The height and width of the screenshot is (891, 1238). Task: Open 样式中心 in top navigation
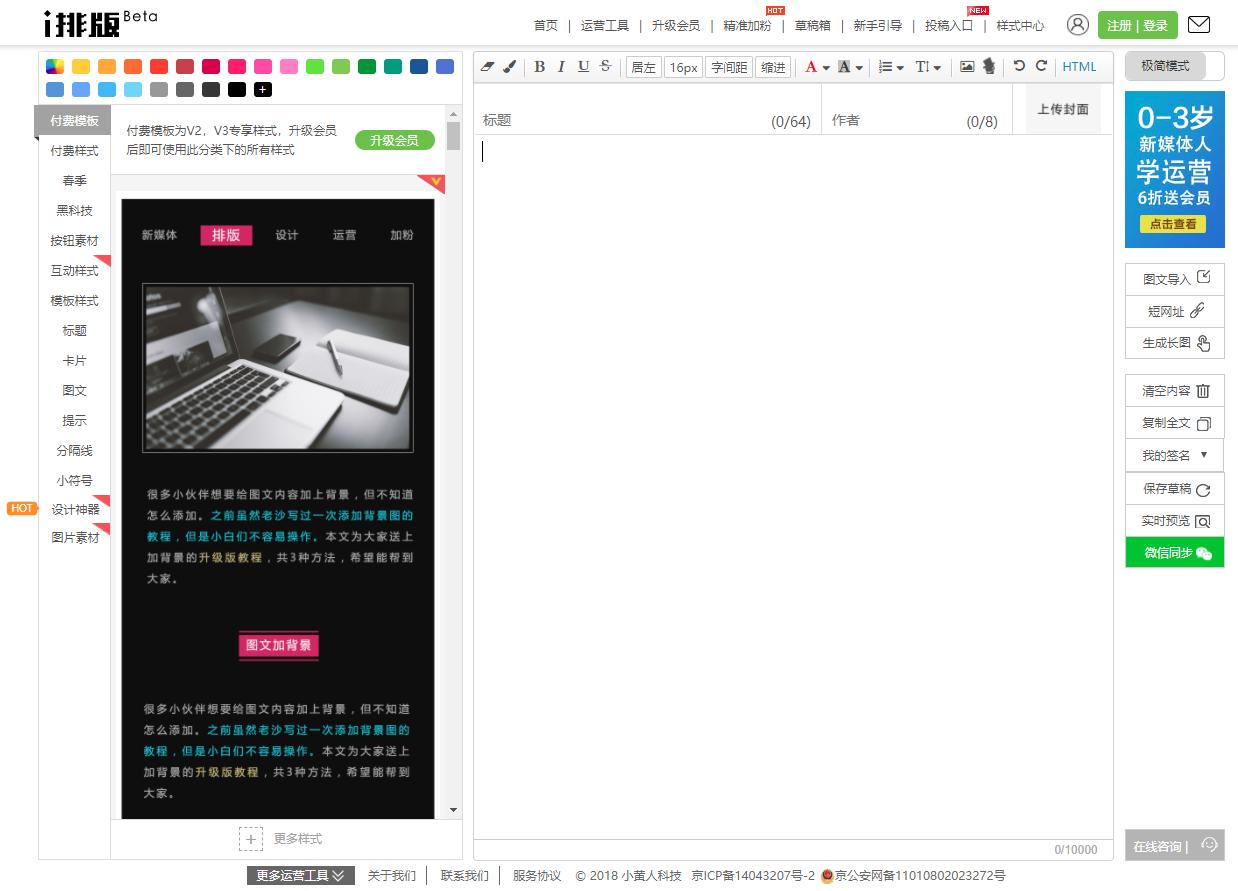[1020, 26]
